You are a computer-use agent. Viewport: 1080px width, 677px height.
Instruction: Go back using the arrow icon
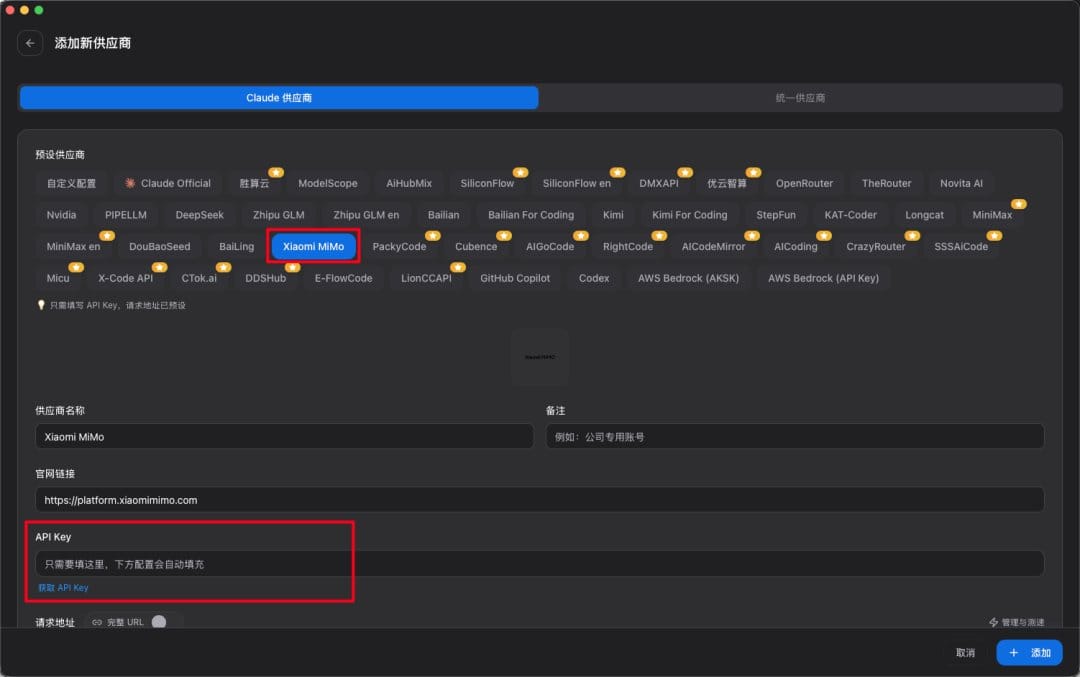pyautogui.click(x=30, y=43)
